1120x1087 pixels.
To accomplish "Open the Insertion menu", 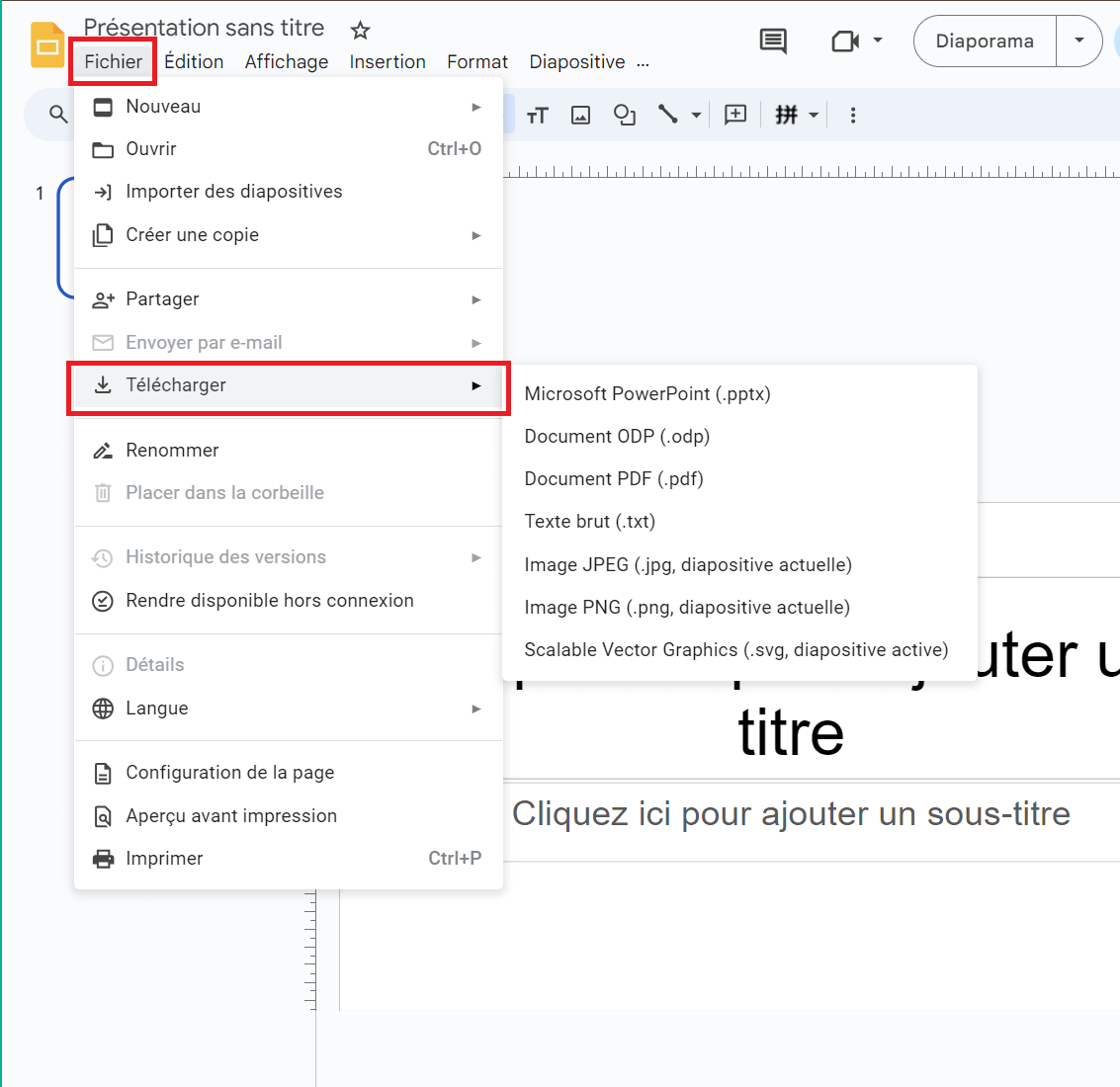I will click(388, 62).
